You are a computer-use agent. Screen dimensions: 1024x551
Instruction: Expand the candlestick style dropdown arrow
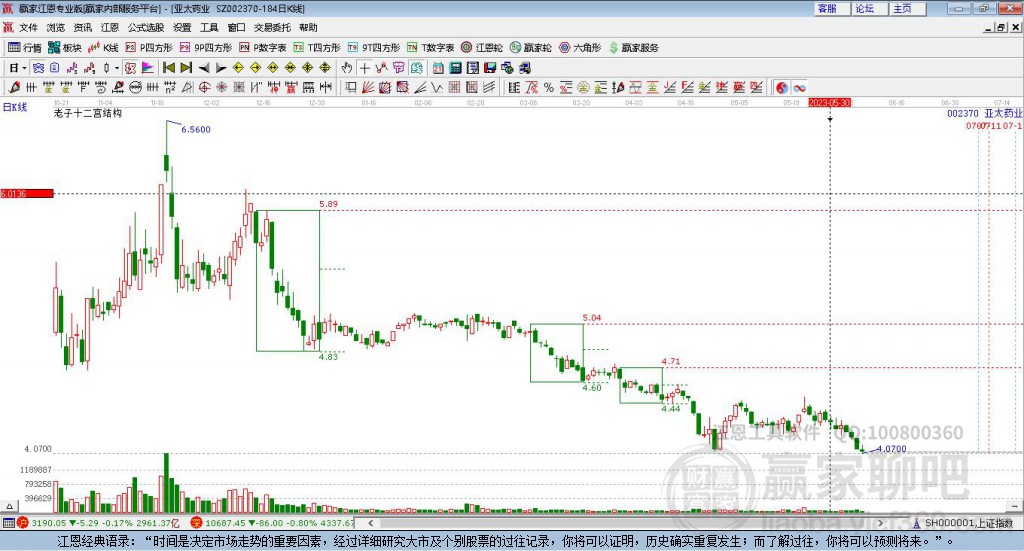117,68
